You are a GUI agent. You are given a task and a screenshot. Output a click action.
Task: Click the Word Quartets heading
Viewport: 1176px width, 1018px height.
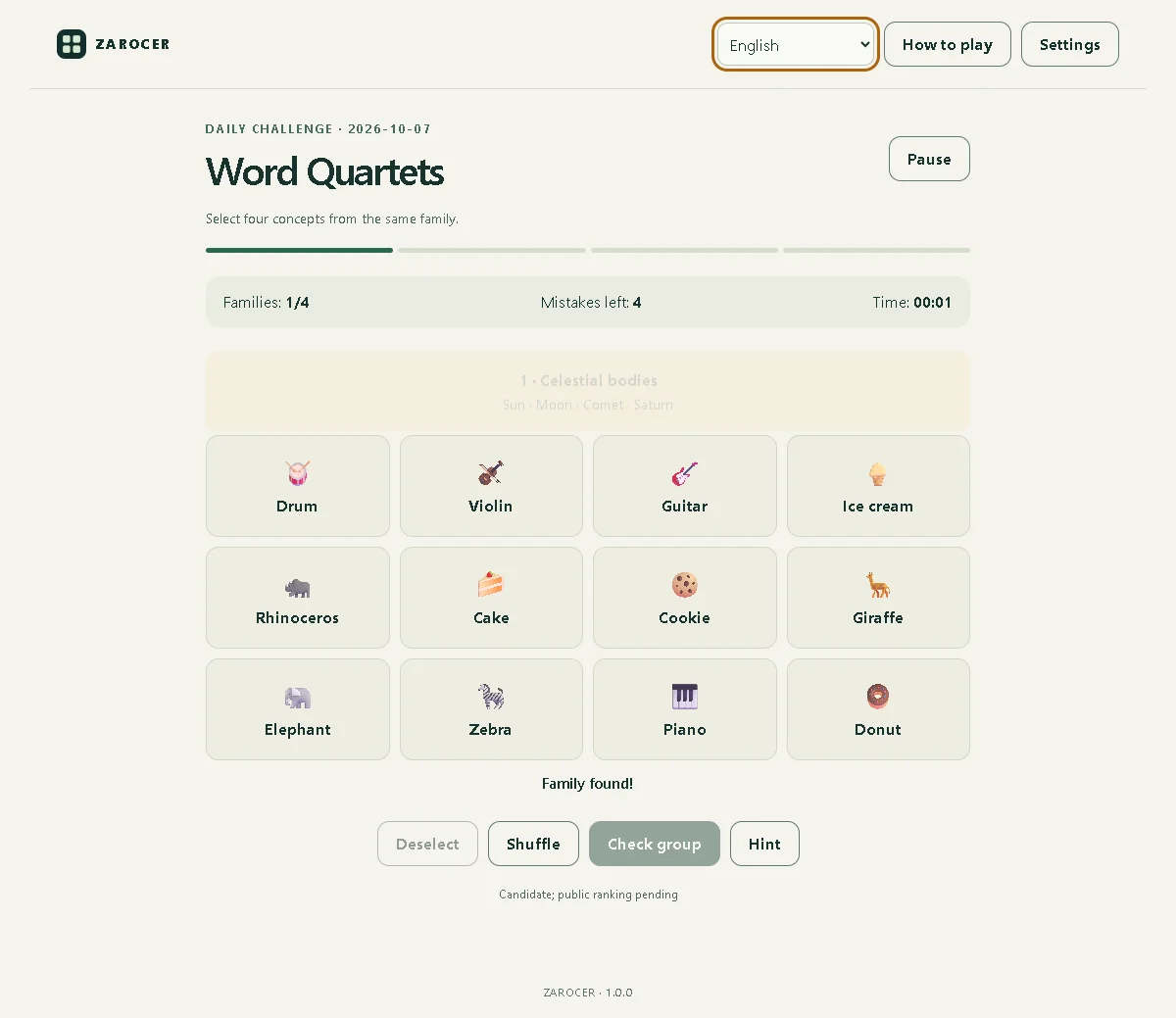[324, 172]
